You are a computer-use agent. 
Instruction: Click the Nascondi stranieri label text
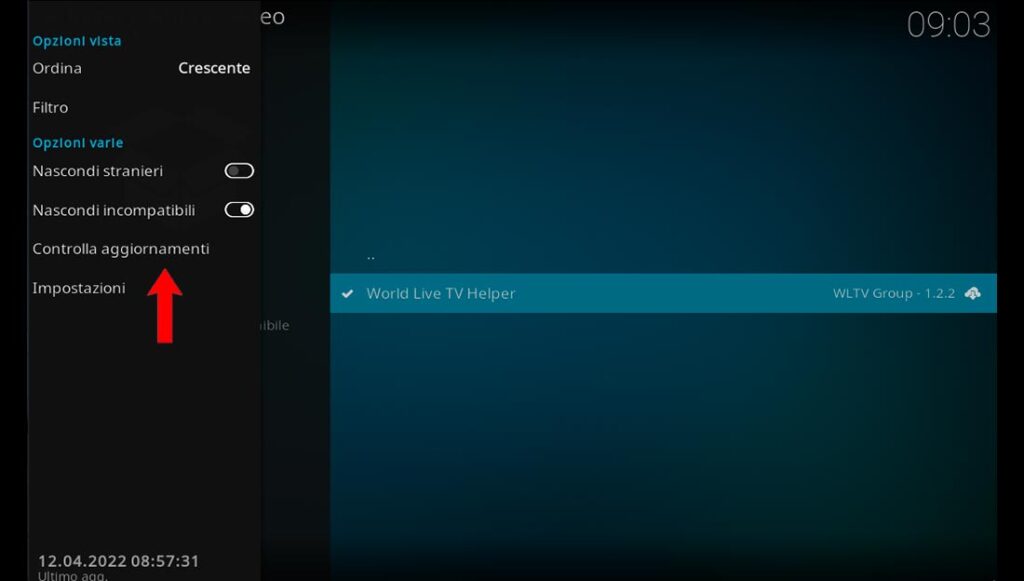pos(98,171)
